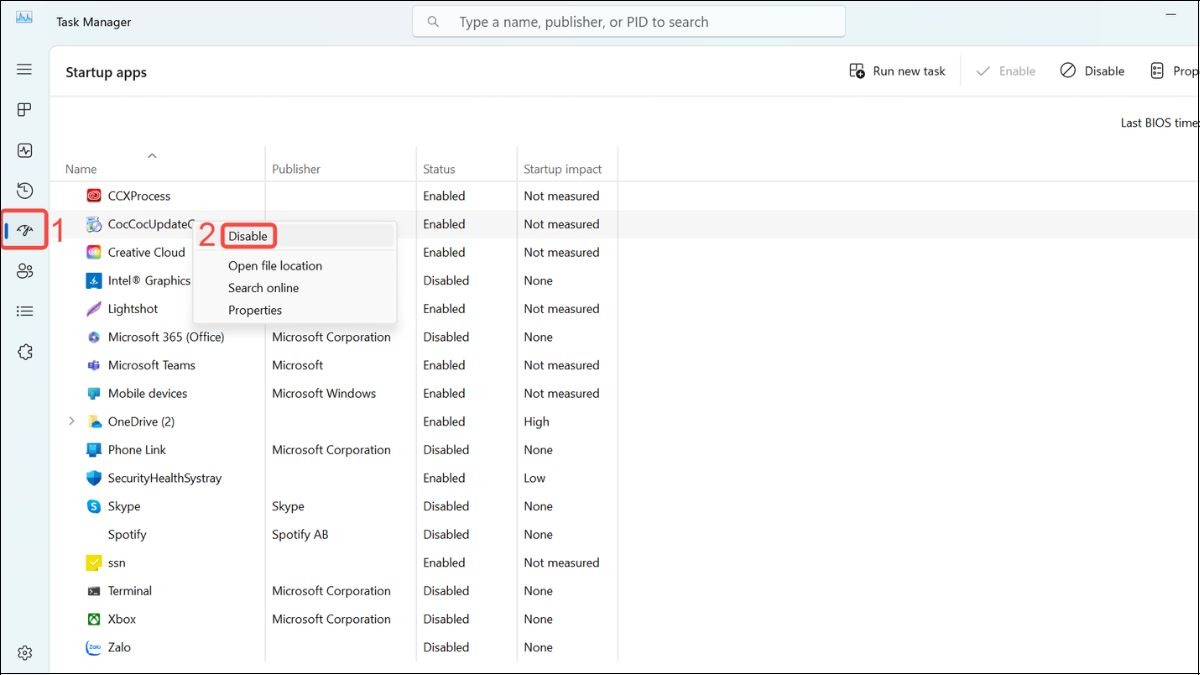Image resolution: width=1200 pixels, height=675 pixels.
Task: Click the Enable toolbar button
Action: (x=1006, y=71)
